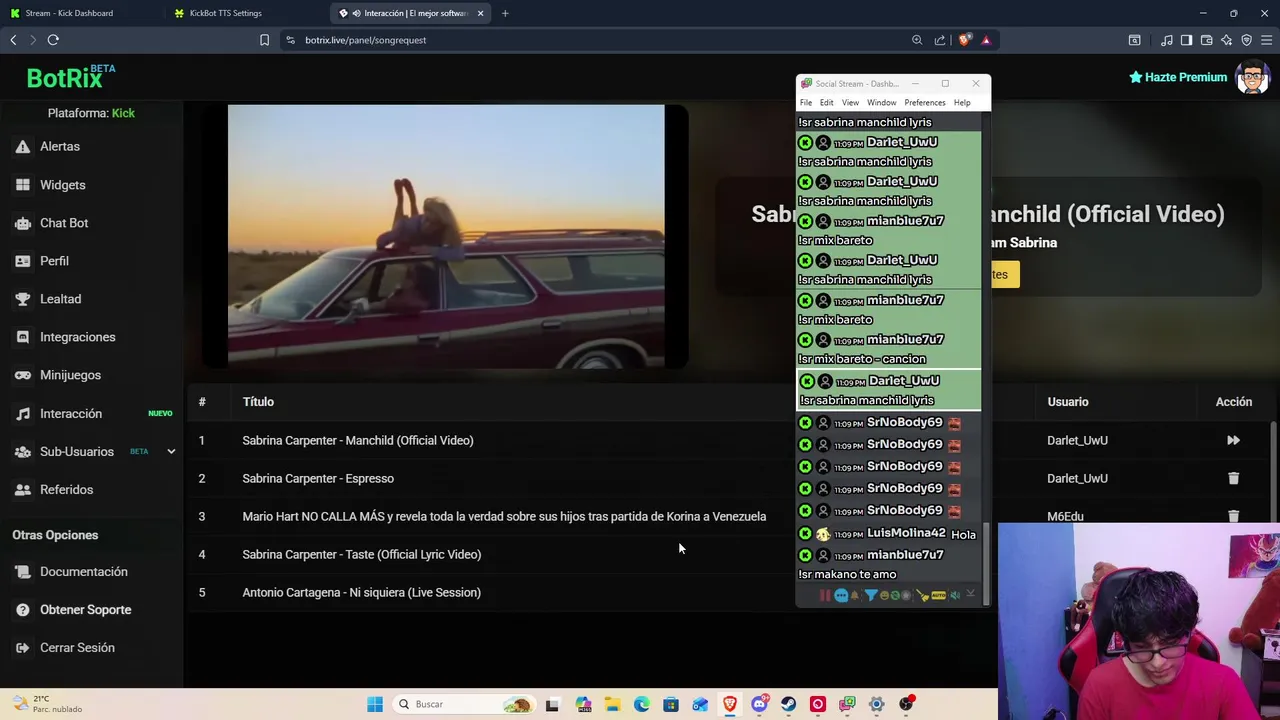This screenshot has height=720, width=1280.
Task: Click the broom clear-chat icon in Social Stream
Action: [922, 595]
